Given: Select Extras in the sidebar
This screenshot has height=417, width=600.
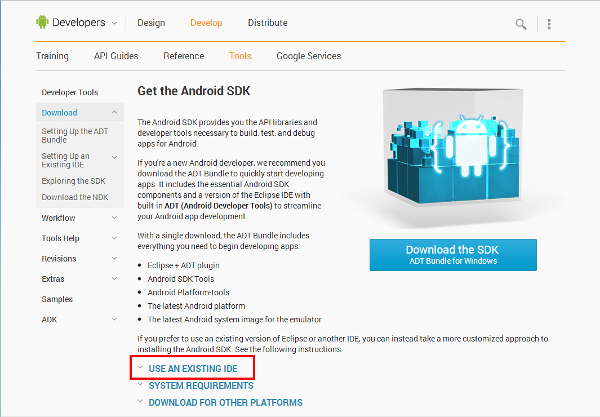Looking at the screenshot, I should [x=53, y=279].
